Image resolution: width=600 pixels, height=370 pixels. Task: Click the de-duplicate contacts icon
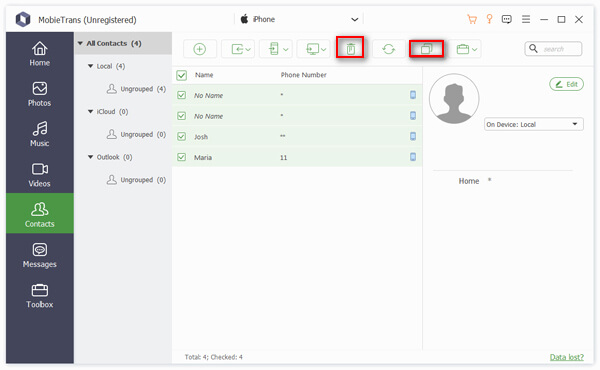tap(426, 49)
